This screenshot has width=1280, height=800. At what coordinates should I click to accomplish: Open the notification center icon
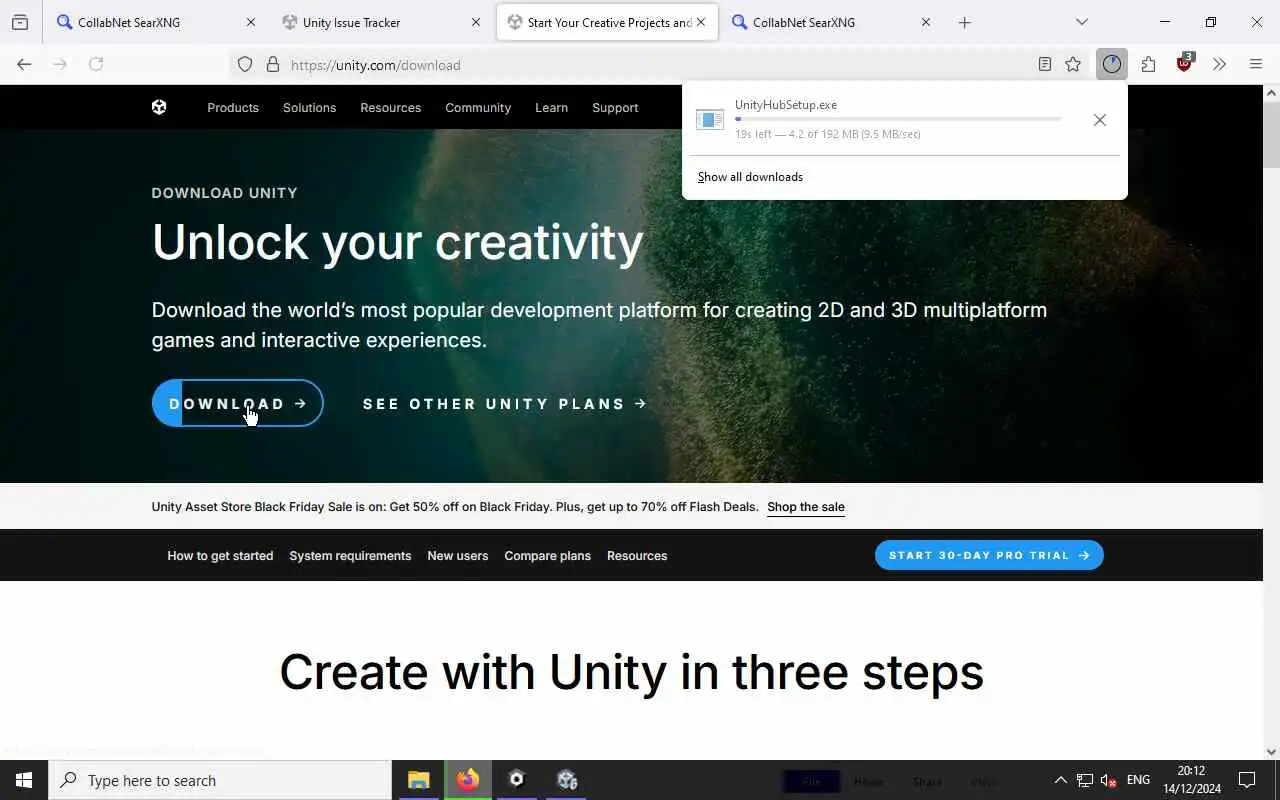point(1247,780)
